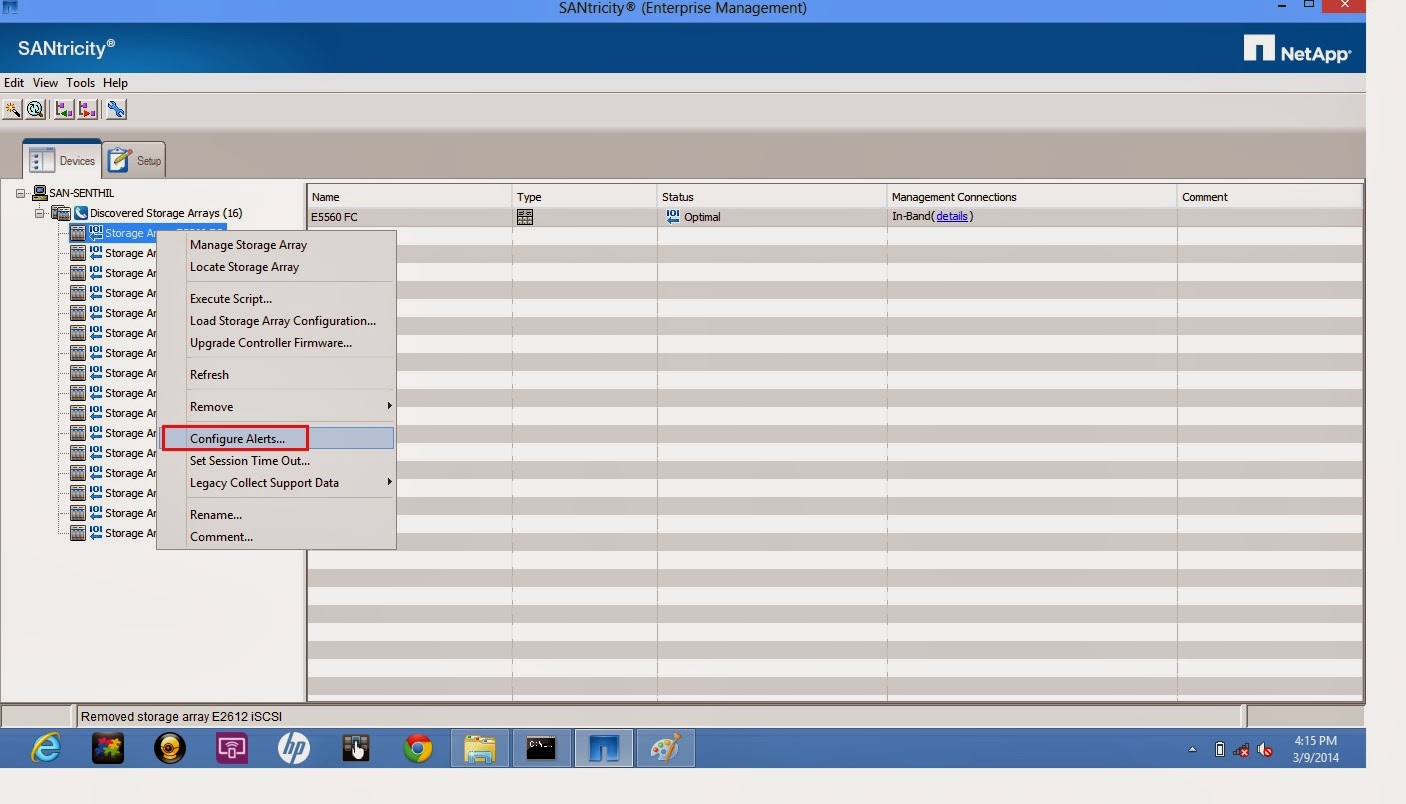Click the Type icon in the E5560 FC row
The height and width of the screenshot is (804, 1406).
click(x=525, y=217)
